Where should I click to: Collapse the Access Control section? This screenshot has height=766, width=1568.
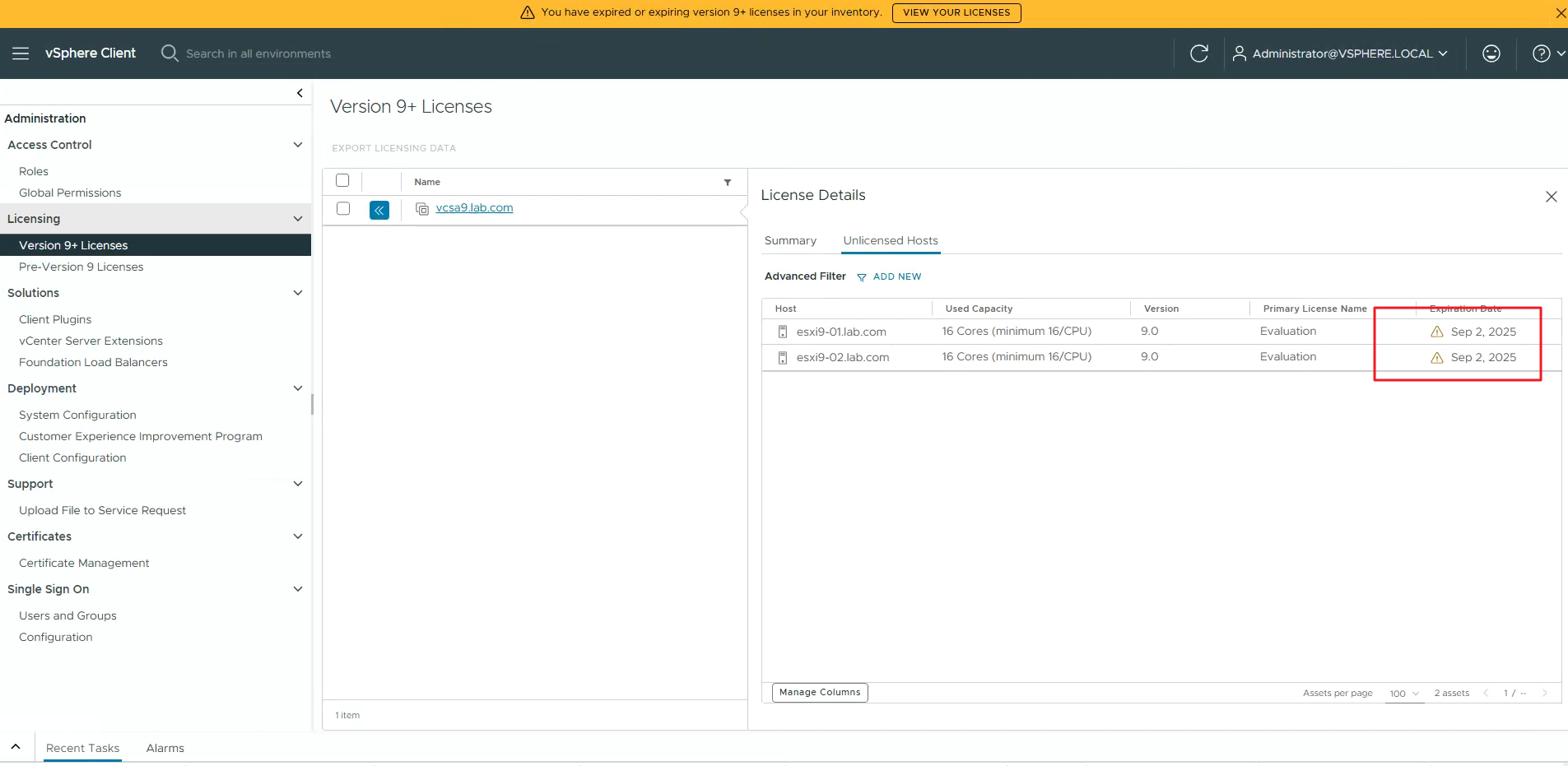point(298,145)
